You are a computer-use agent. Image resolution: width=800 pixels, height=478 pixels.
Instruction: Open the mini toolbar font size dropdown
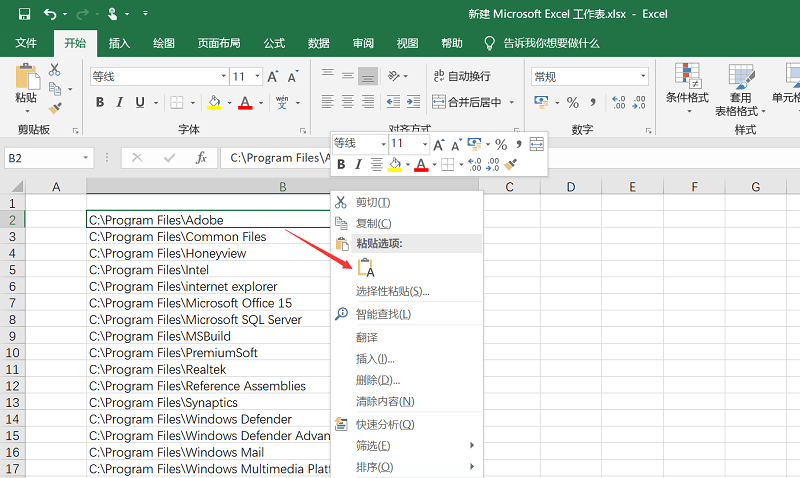click(x=424, y=144)
